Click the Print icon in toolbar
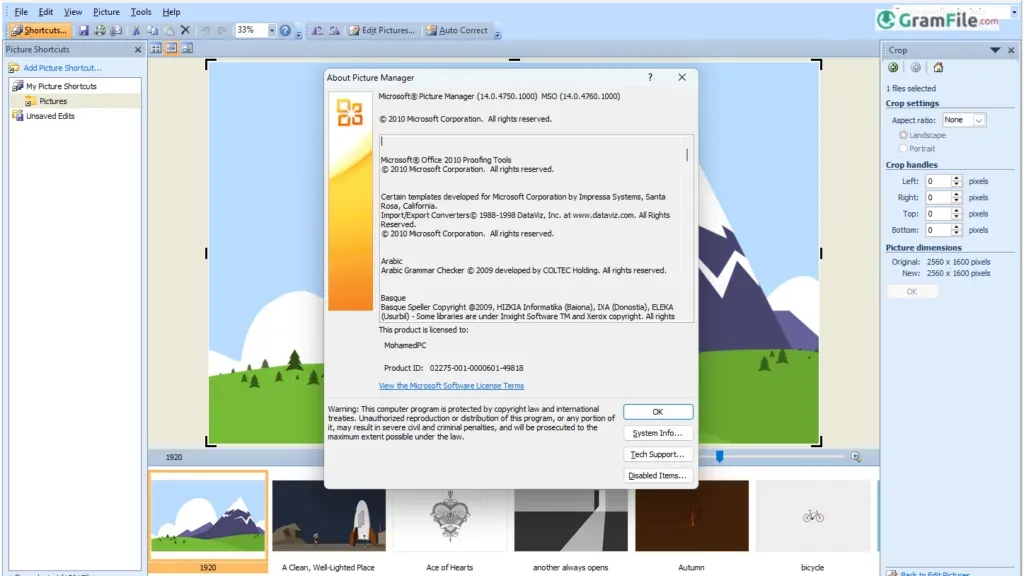 100,30
